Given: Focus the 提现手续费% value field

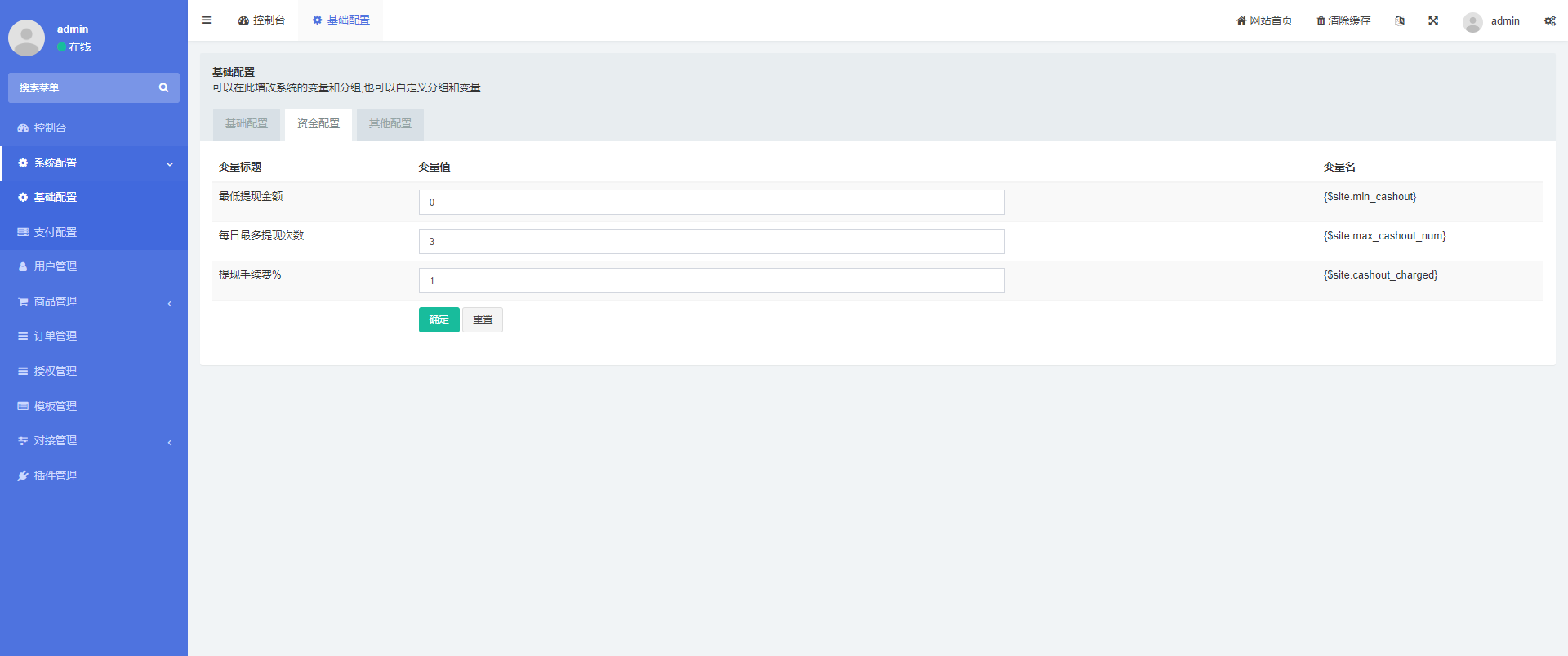Looking at the screenshot, I should pos(711,281).
